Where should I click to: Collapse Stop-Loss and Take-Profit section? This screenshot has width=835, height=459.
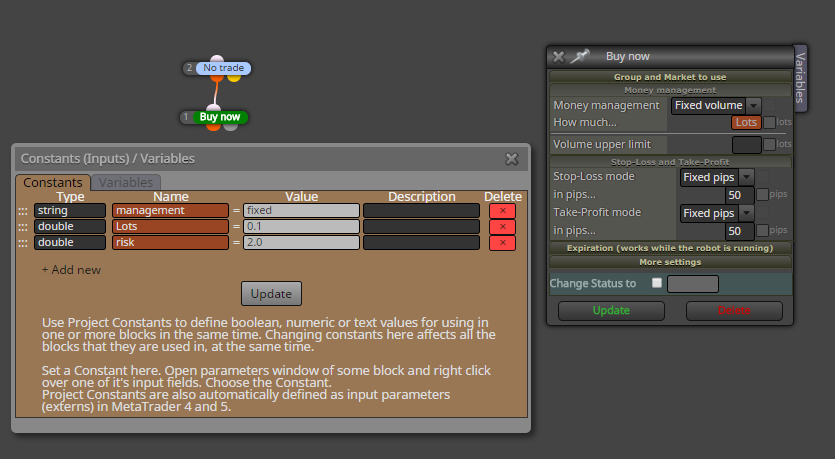[670, 162]
